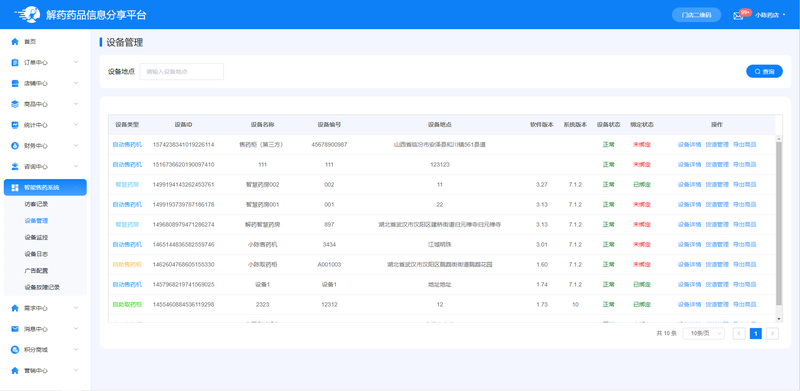Open 设备故障记录 submenu item
The image size is (800, 391).
(42, 287)
